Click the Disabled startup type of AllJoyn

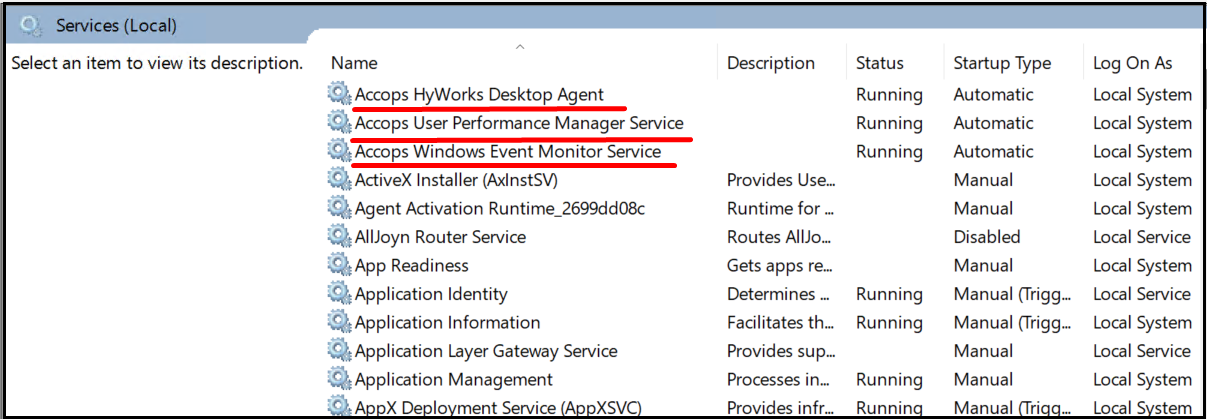coord(986,237)
